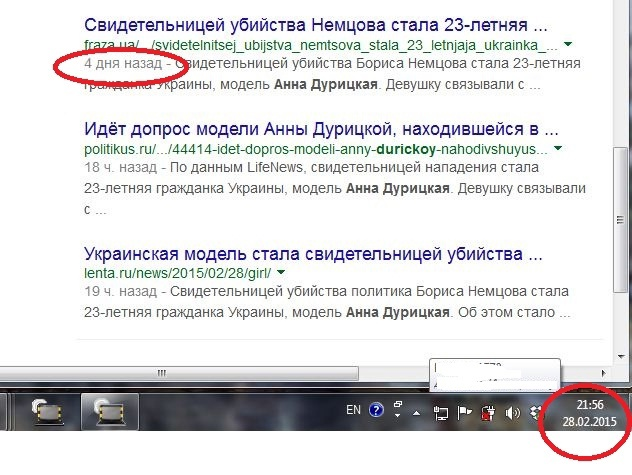Screen dimensions: 632x475
Task: Show hidden tray icons arrow
Action: (416, 413)
